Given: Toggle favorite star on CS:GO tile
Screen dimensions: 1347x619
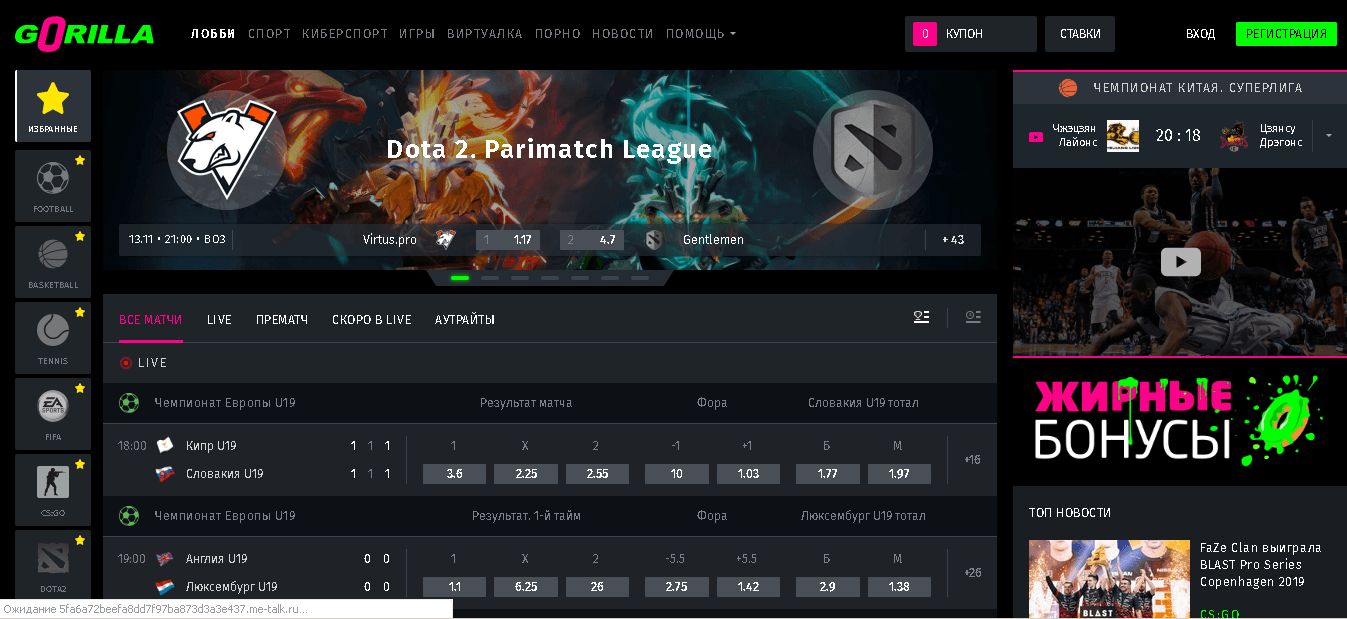Looking at the screenshot, I should click(80, 463).
